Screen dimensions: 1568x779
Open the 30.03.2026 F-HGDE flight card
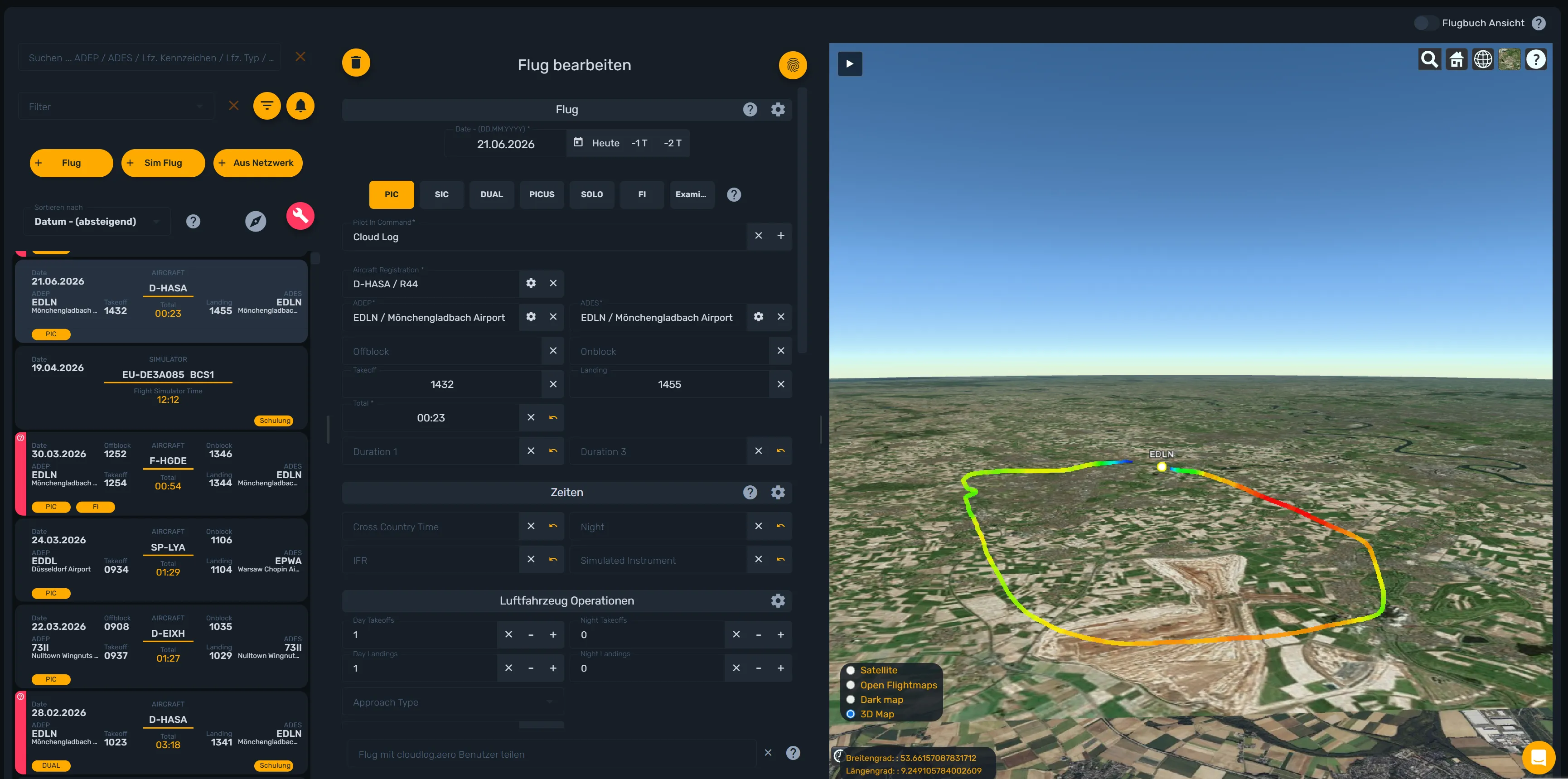coord(161,474)
